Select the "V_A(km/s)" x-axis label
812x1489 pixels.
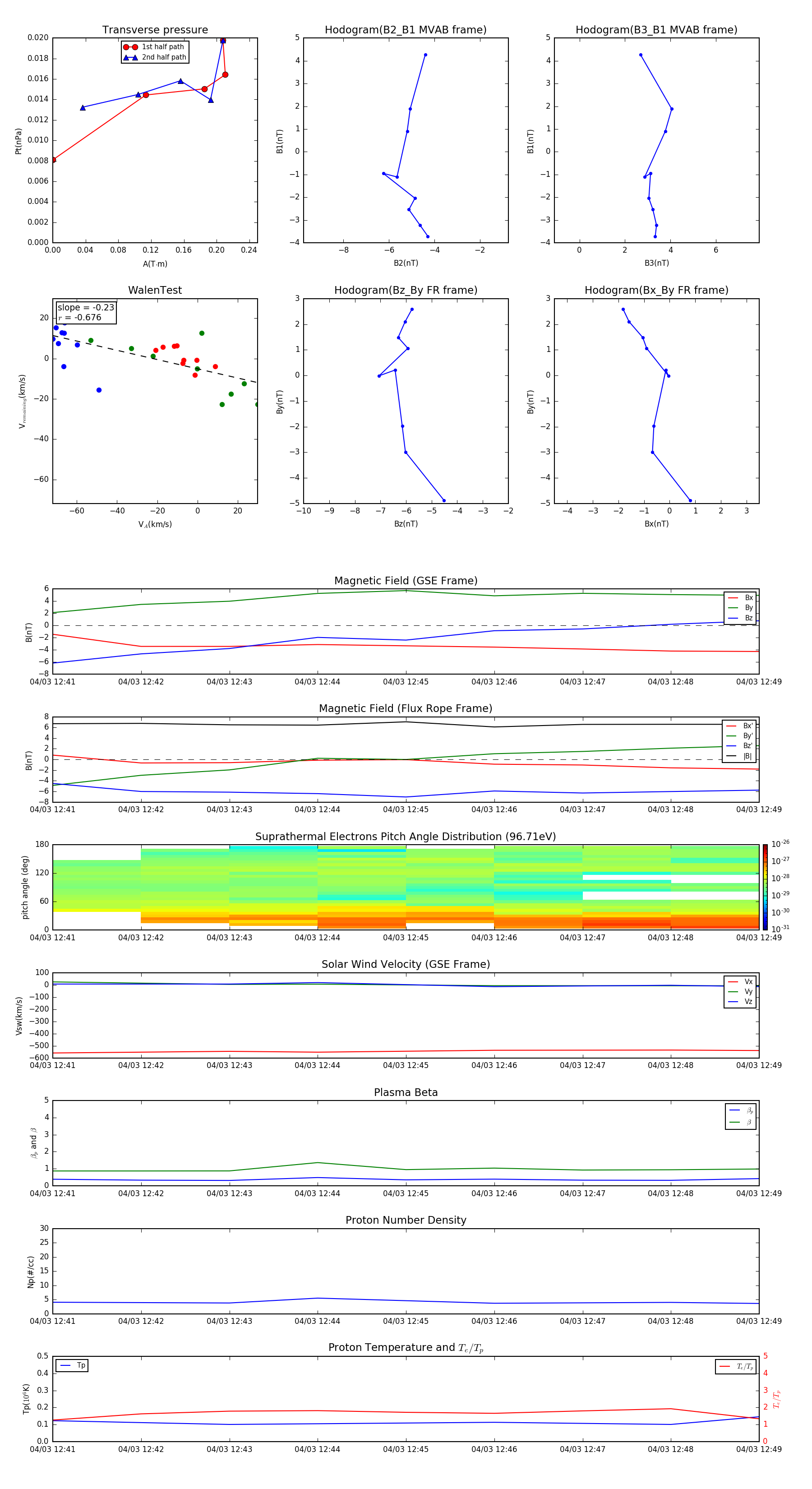click(155, 525)
